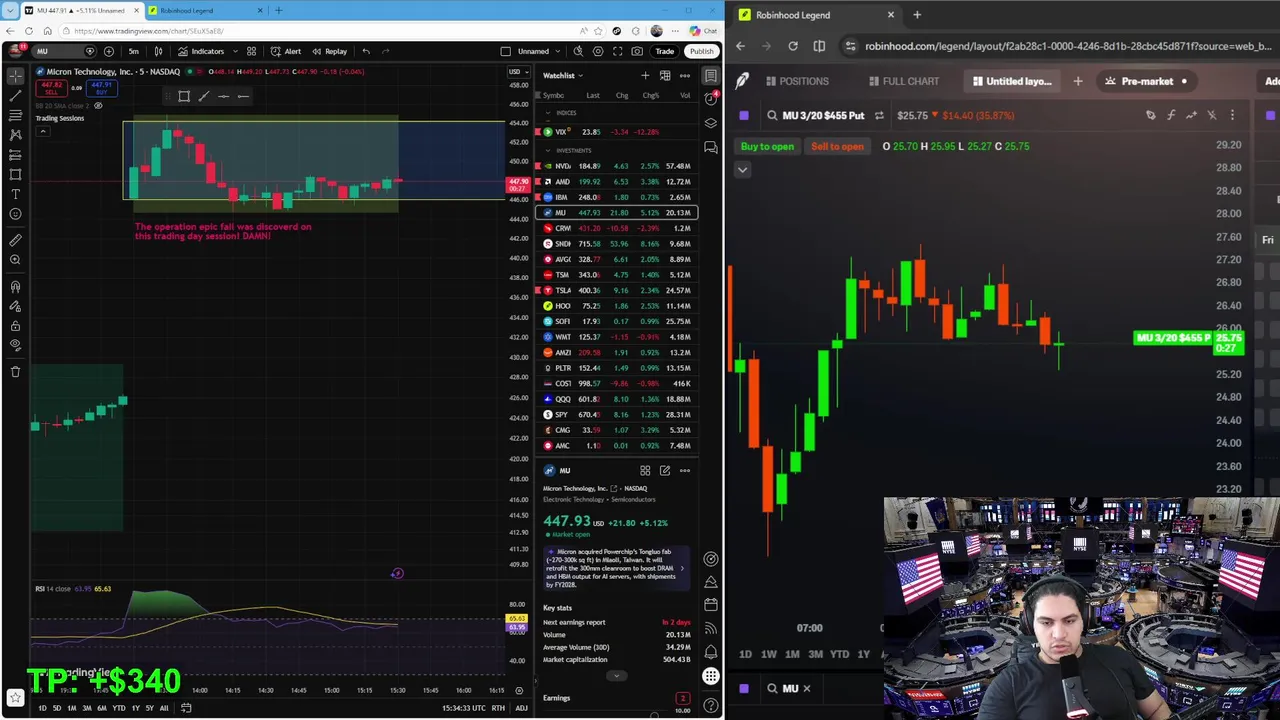This screenshot has height=720, width=1280.
Task: Click the 447.91 BUY price button
Action: click(x=101, y=88)
